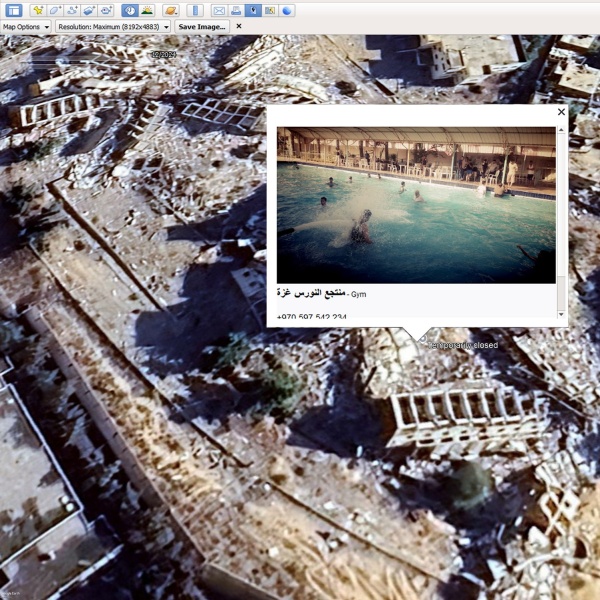Start the Record a Tour tool
The height and width of the screenshot is (600, 600).
[x=106, y=10]
